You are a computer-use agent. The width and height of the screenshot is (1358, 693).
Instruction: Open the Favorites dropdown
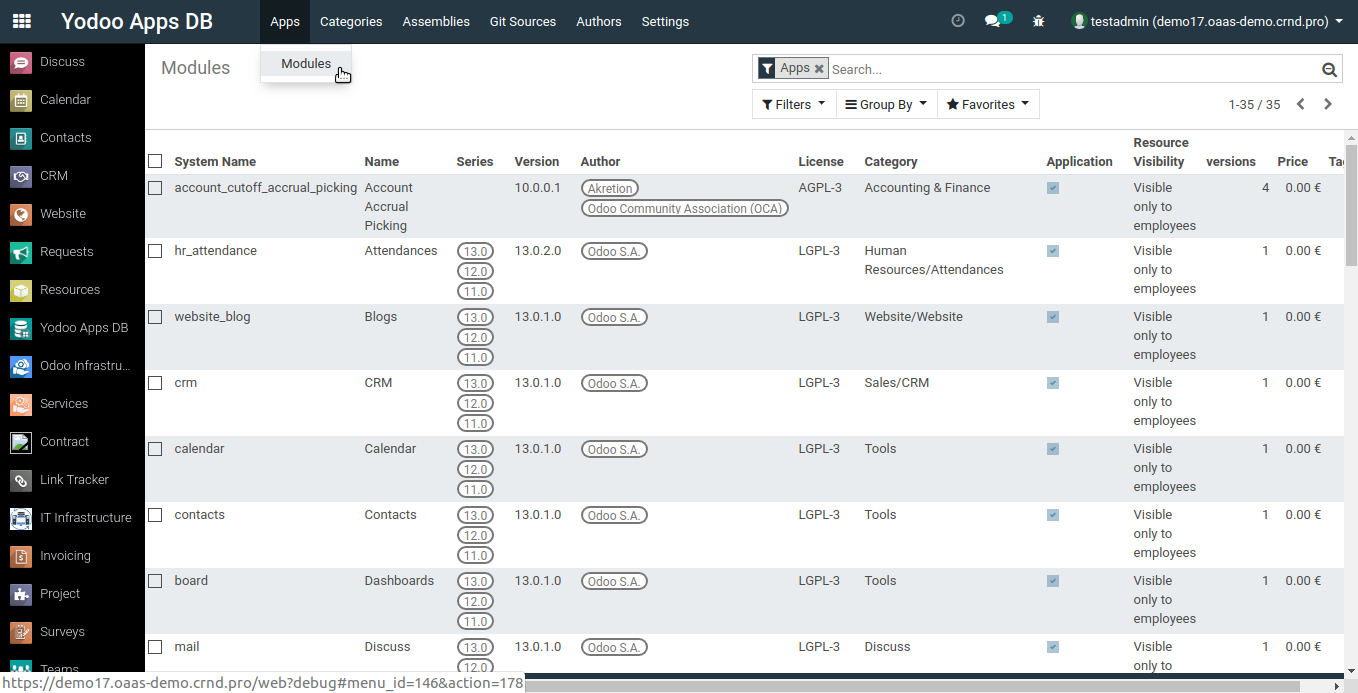pos(988,104)
